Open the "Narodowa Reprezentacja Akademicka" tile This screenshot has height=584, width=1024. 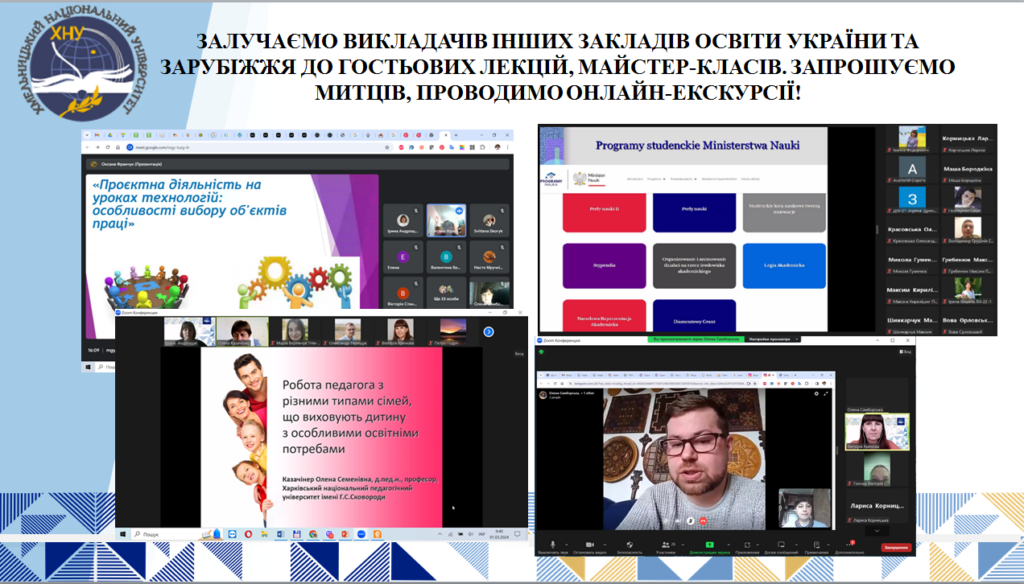(x=604, y=316)
